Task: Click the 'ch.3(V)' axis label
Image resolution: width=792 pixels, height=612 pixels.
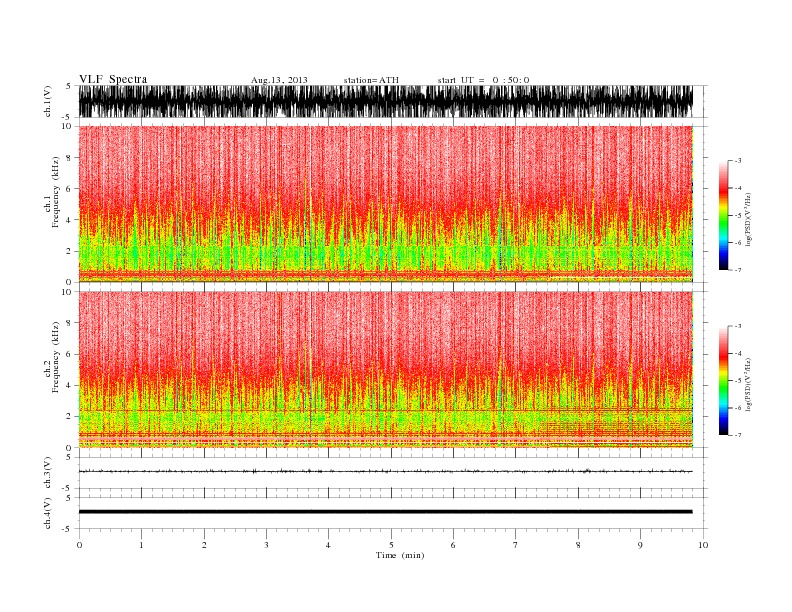Action: point(47,472)
